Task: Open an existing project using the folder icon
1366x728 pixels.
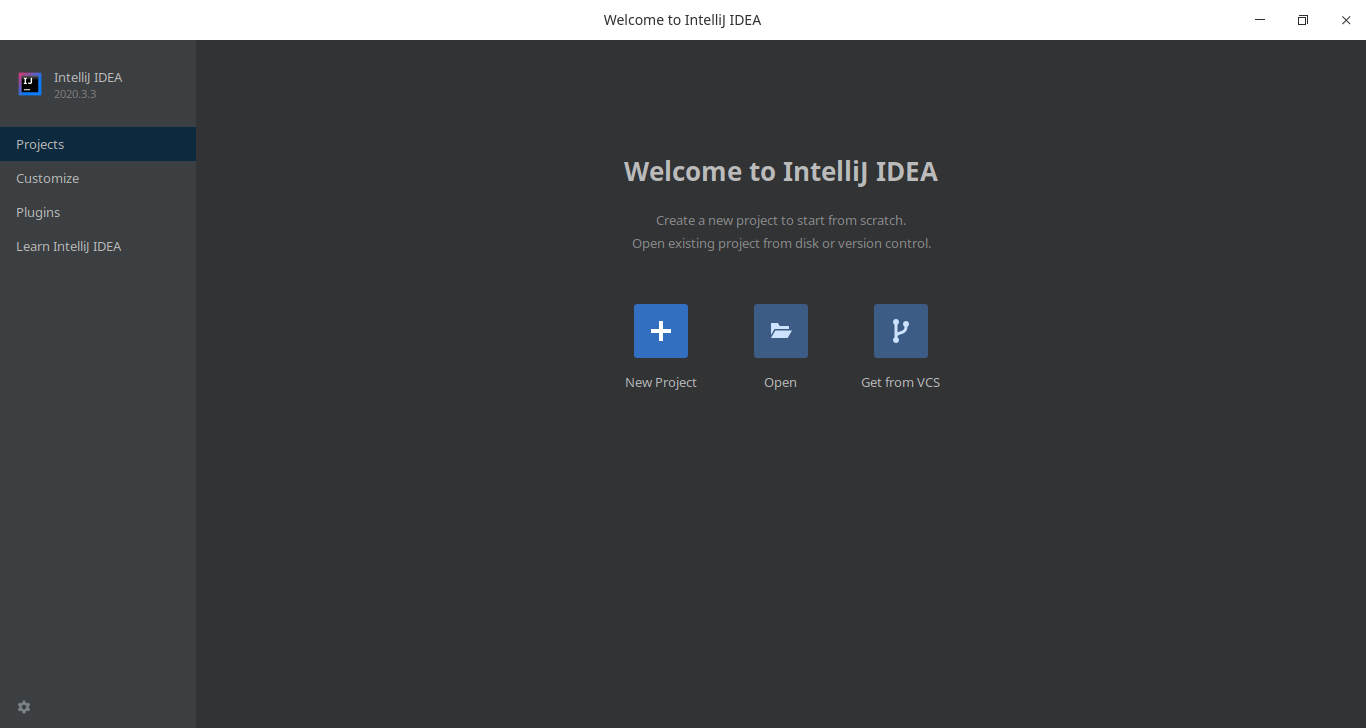Action: pyautogui.click(x=780, y=330)
